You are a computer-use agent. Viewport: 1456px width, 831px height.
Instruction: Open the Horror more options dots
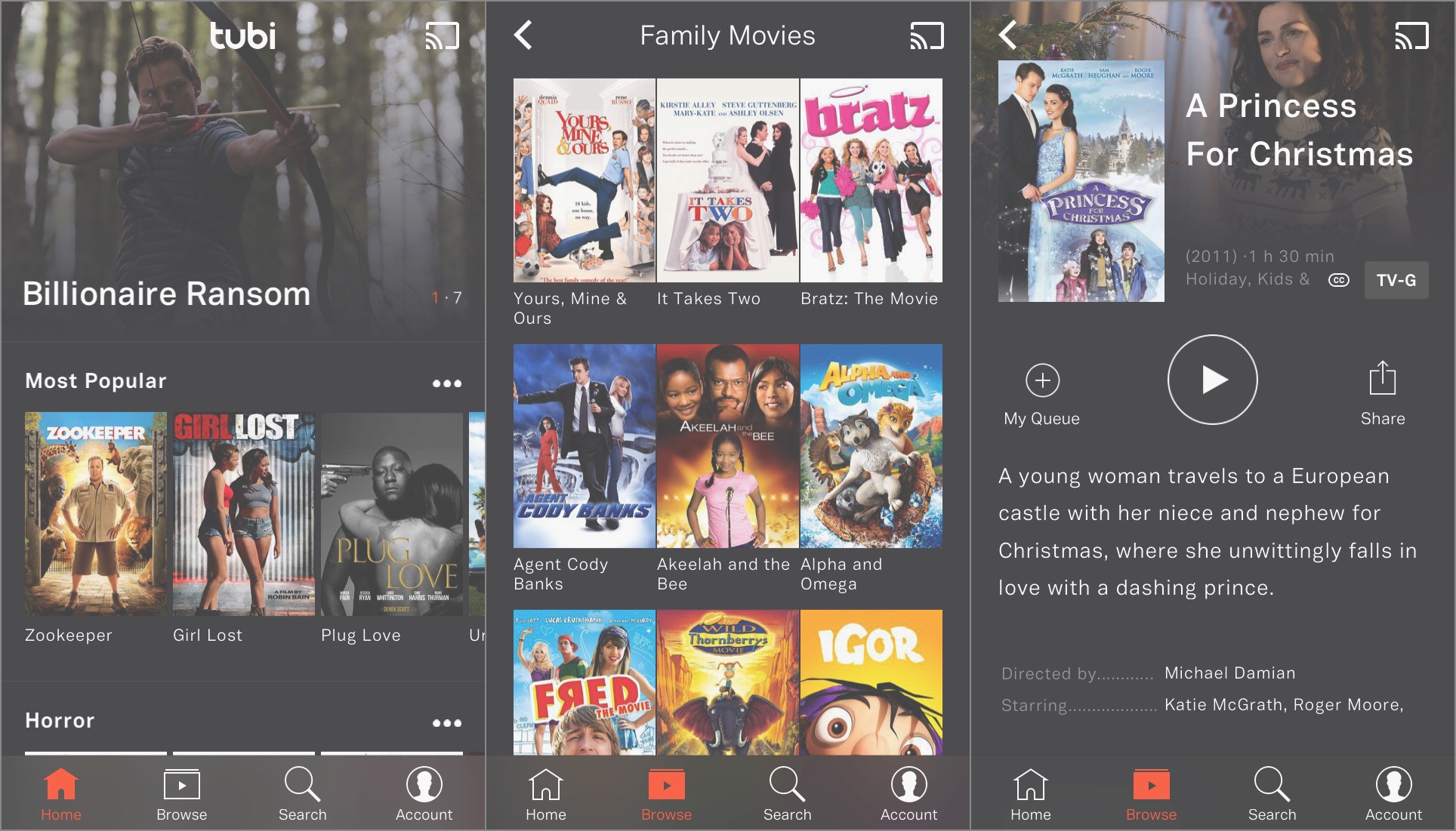[x=447, y=723]
